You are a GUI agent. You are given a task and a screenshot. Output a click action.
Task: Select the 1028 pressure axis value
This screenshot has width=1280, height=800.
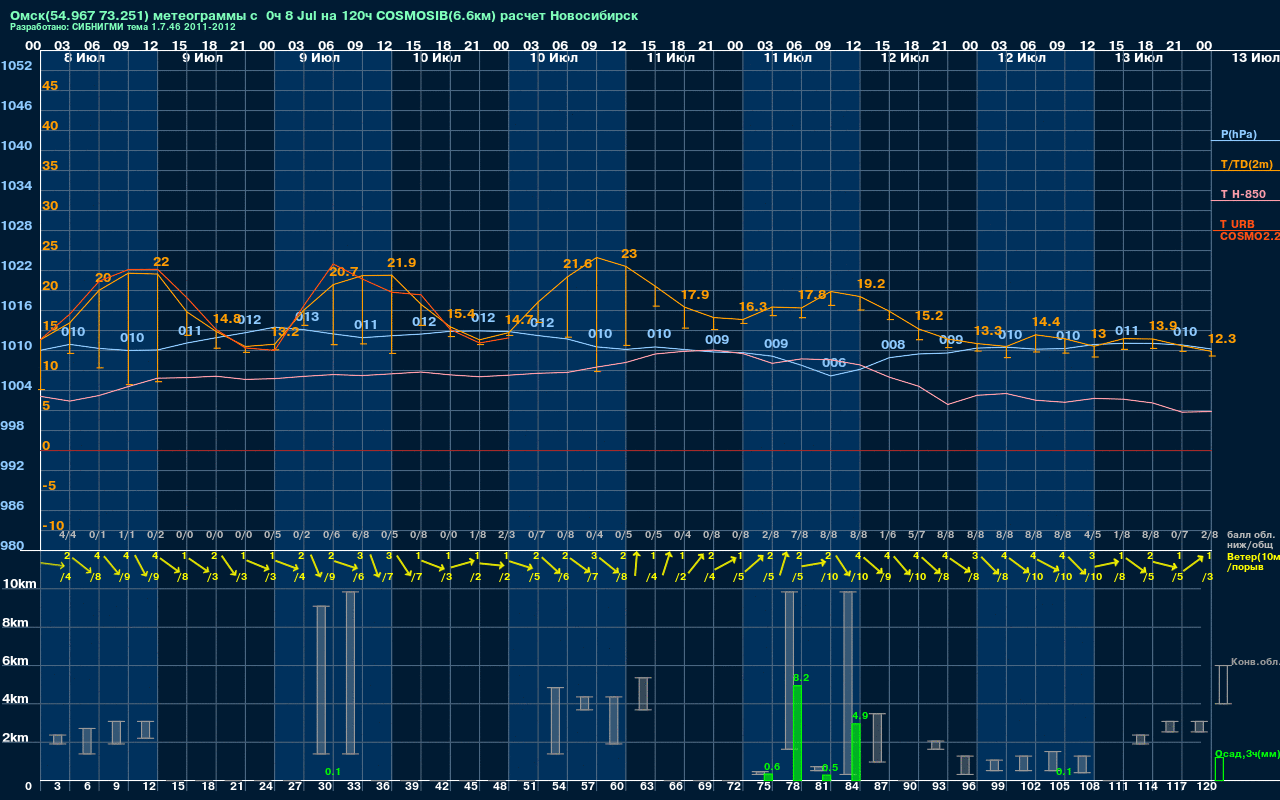tap(15, 226)
